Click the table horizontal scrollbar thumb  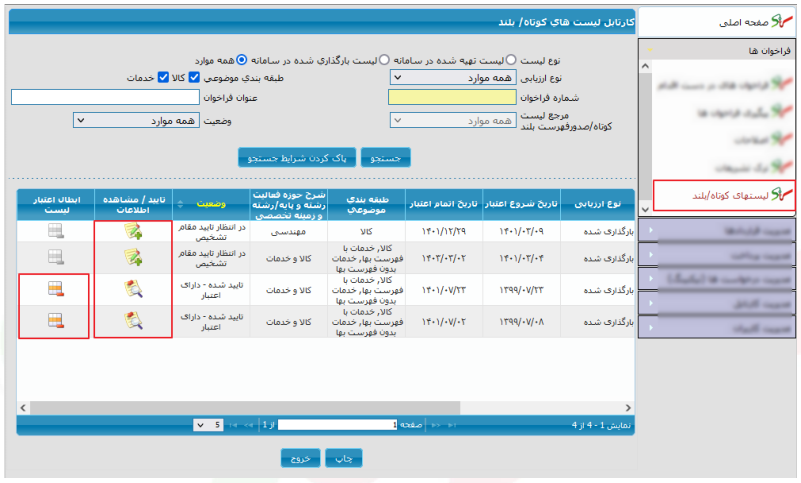click(245, 407)
